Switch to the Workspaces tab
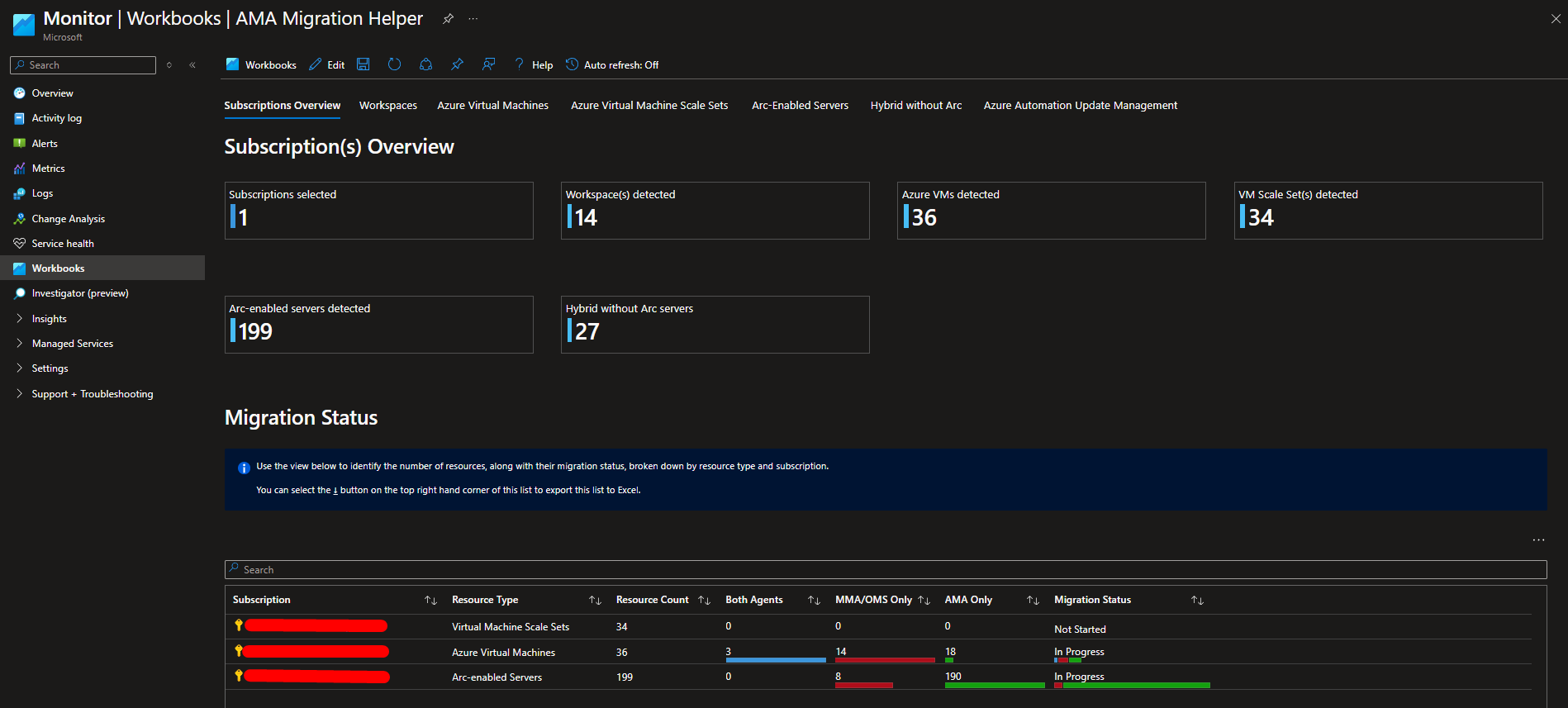 pos(387,106)
